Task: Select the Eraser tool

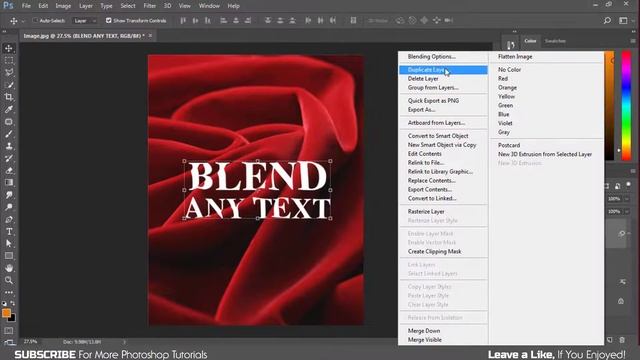Action: [9, 171]
